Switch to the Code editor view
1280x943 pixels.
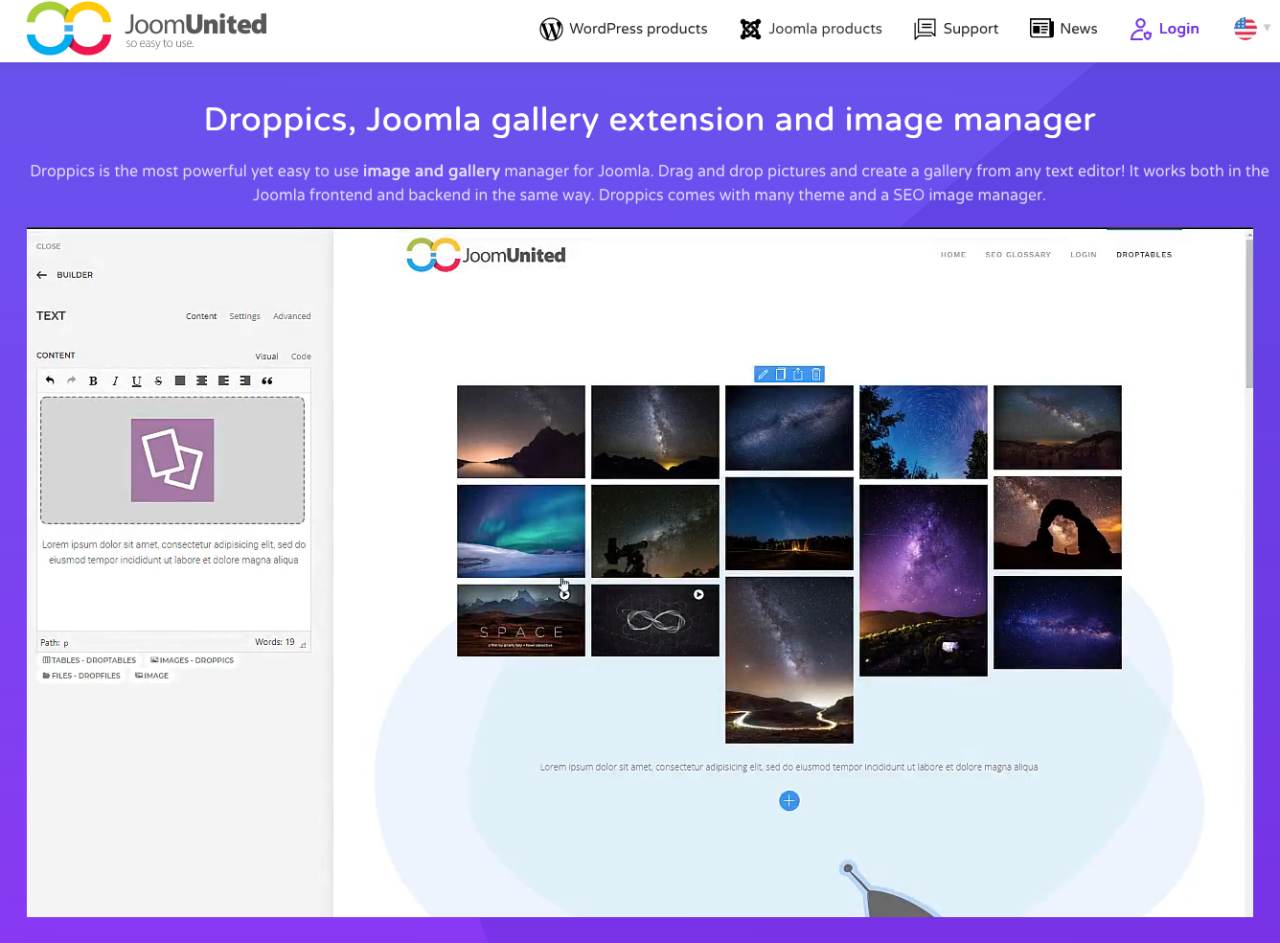coord(301,356)
